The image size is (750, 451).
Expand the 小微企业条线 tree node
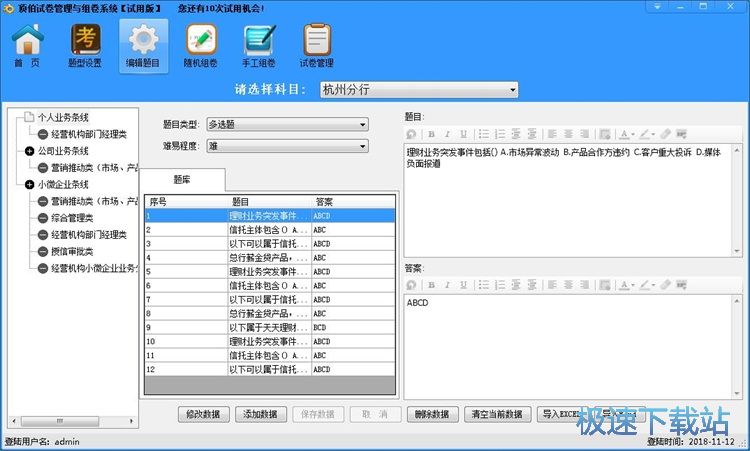point(30,185)
